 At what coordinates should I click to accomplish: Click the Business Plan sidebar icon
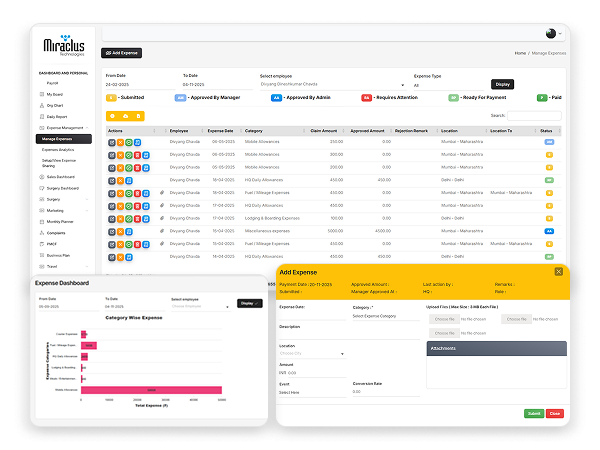tap(42, 255)
